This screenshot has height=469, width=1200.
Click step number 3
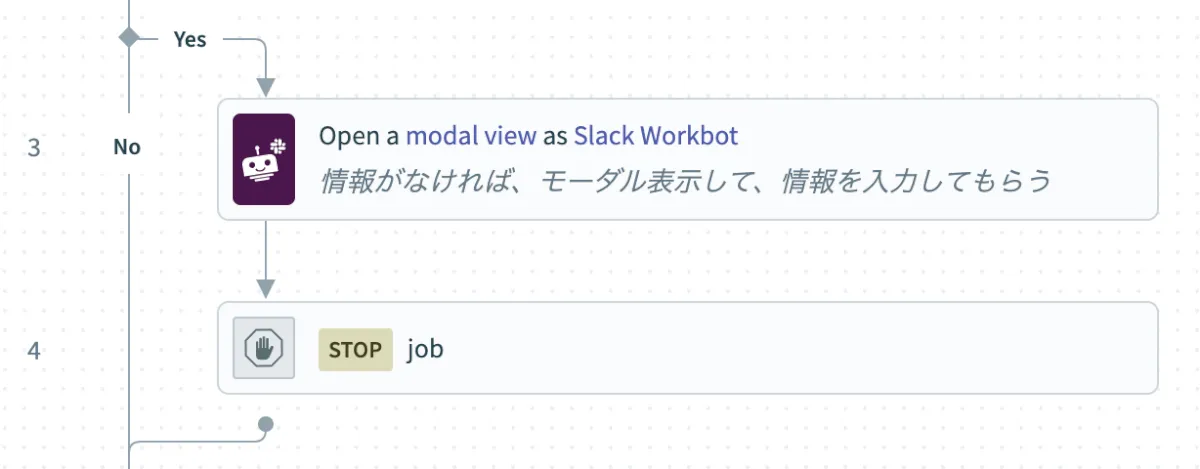(x=34, y=148)
